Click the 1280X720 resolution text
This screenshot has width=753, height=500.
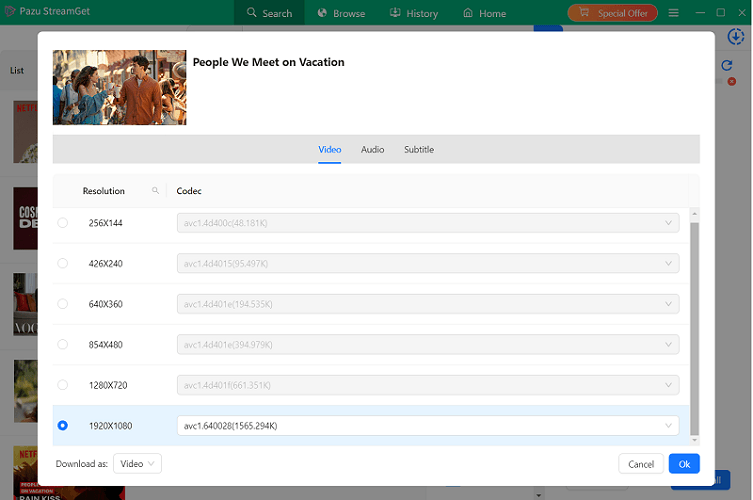click(x=108, y=385)
